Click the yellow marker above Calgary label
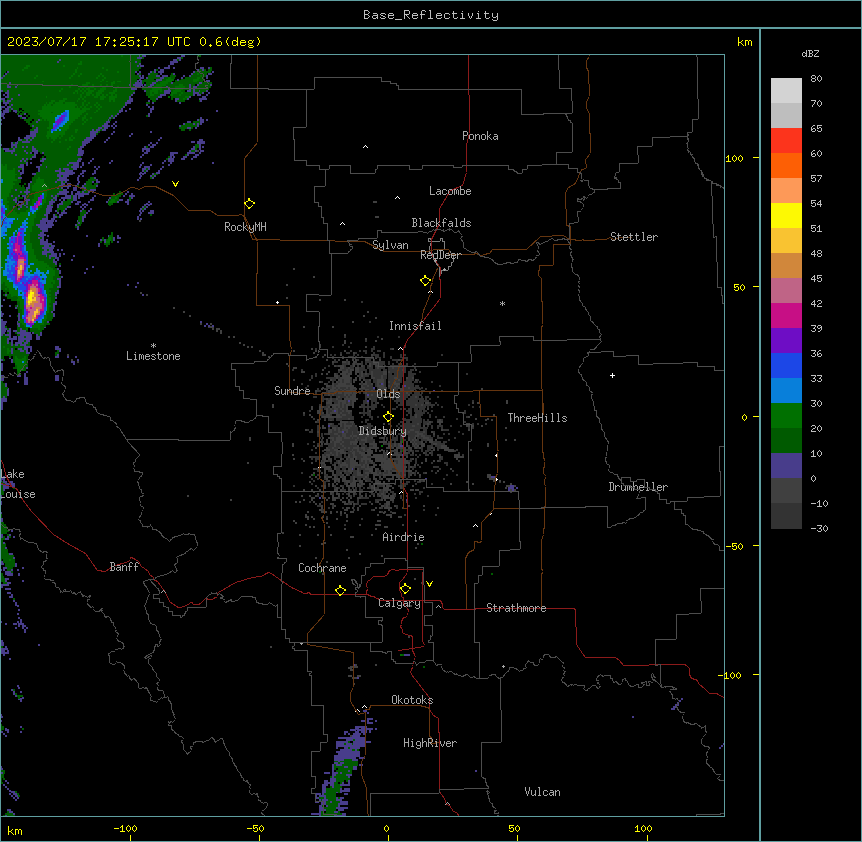The image size is (862, 842). 405,589
